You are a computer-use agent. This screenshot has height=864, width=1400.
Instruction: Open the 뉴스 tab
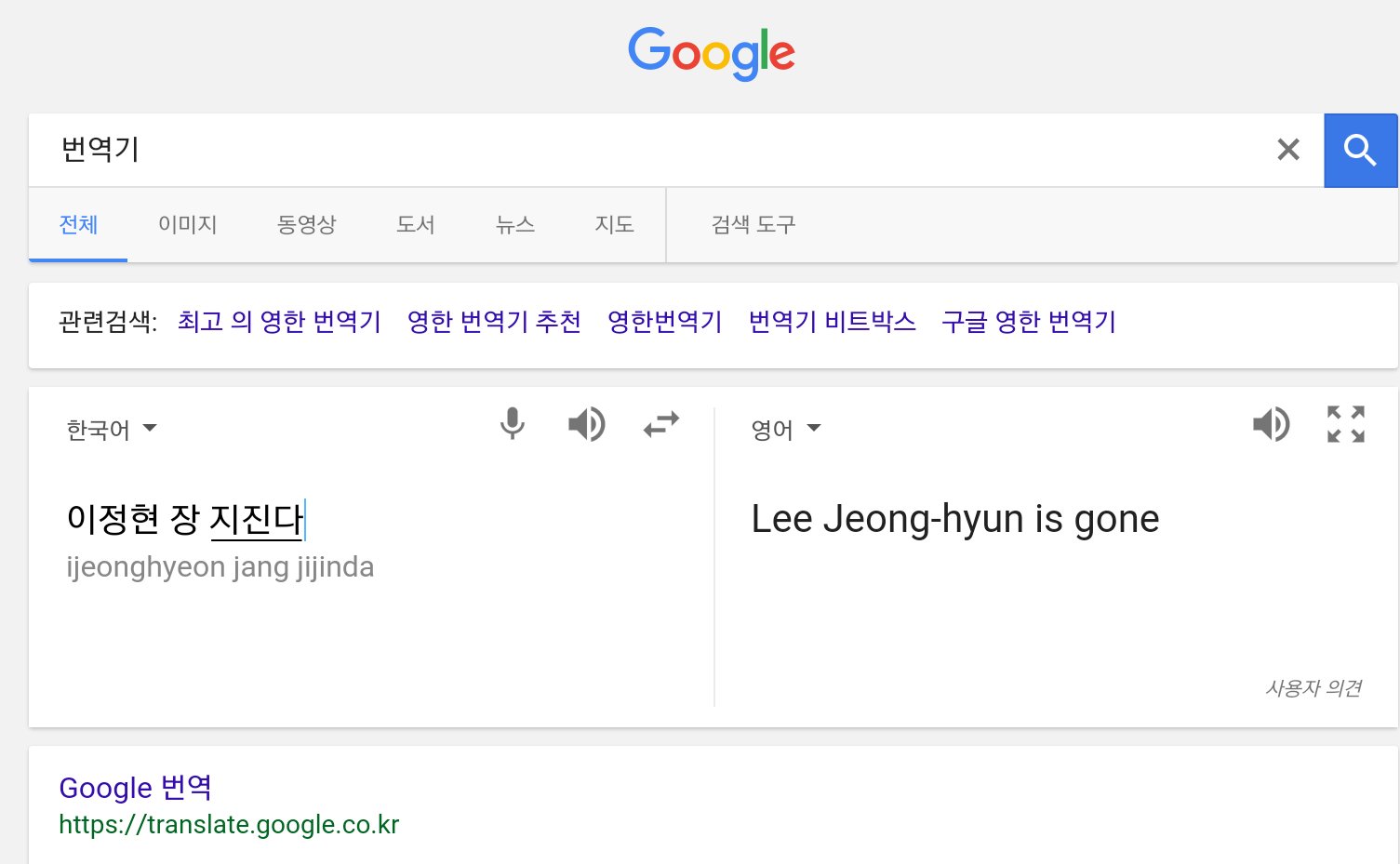pyautogui.click(x=514, y=225)
